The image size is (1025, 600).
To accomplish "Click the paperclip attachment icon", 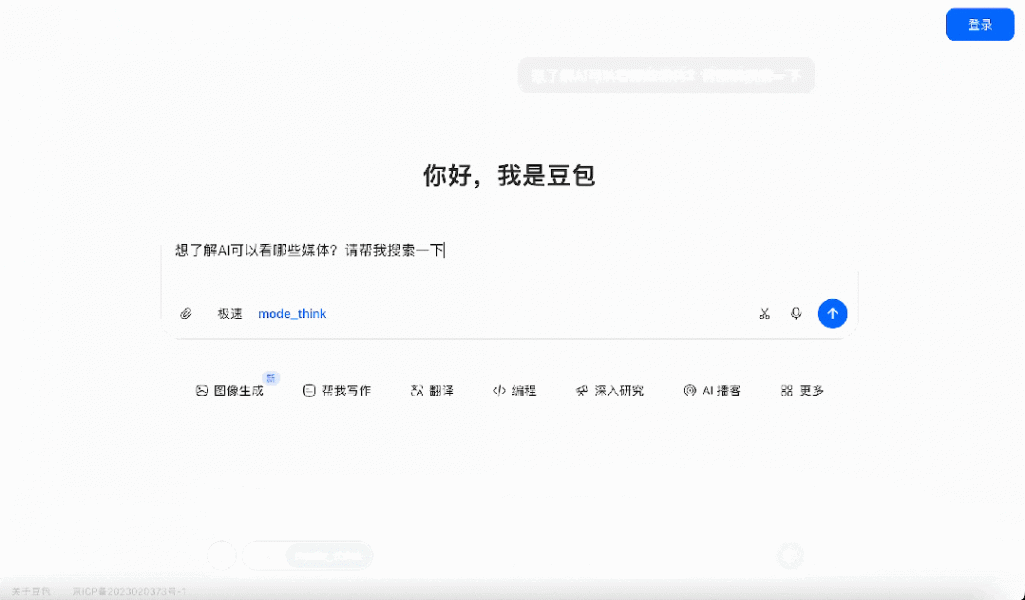I will pos(186,313).
